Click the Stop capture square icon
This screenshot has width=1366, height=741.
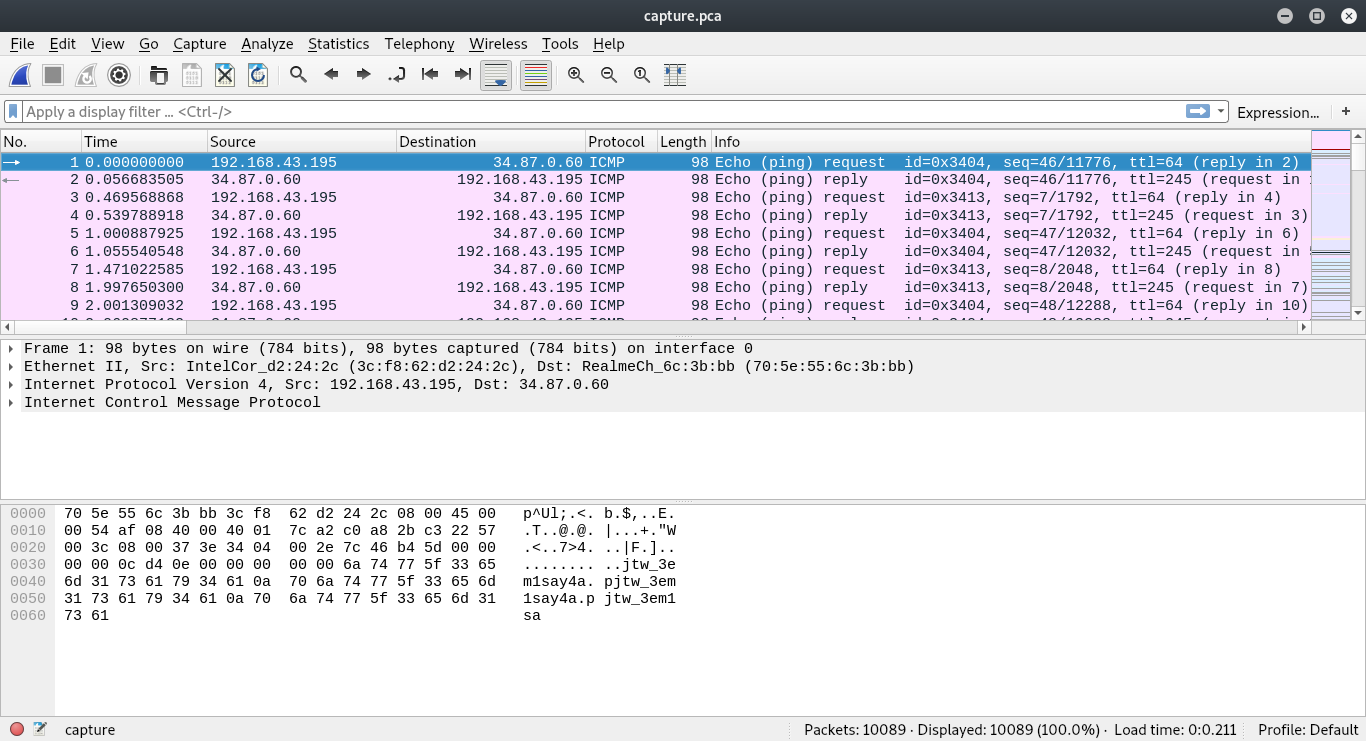pyautogui.click(x=53, y=75)
